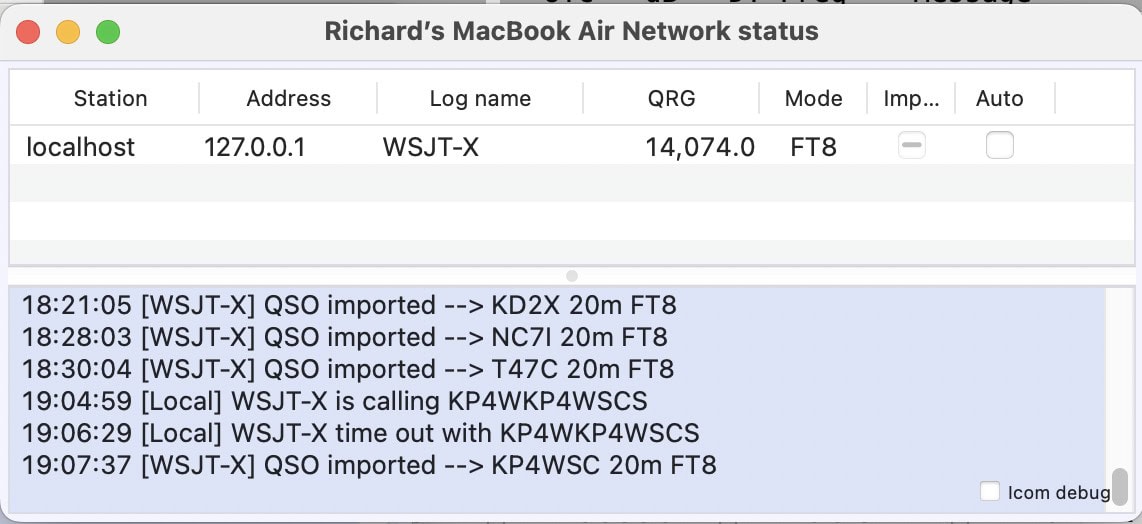Select the localhost station row
The image size is (1142, 524).
[x=80, y=147]
